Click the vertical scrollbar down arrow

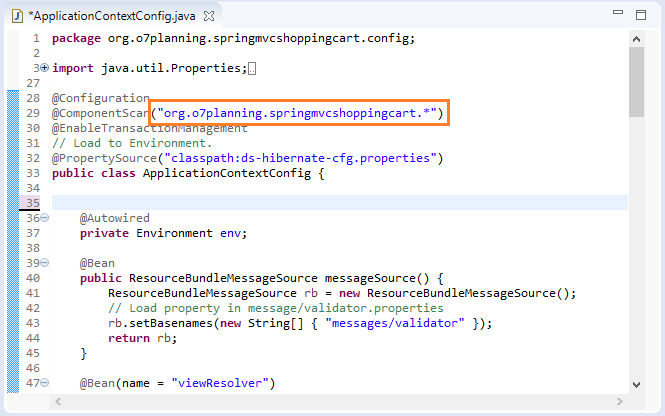636,385
